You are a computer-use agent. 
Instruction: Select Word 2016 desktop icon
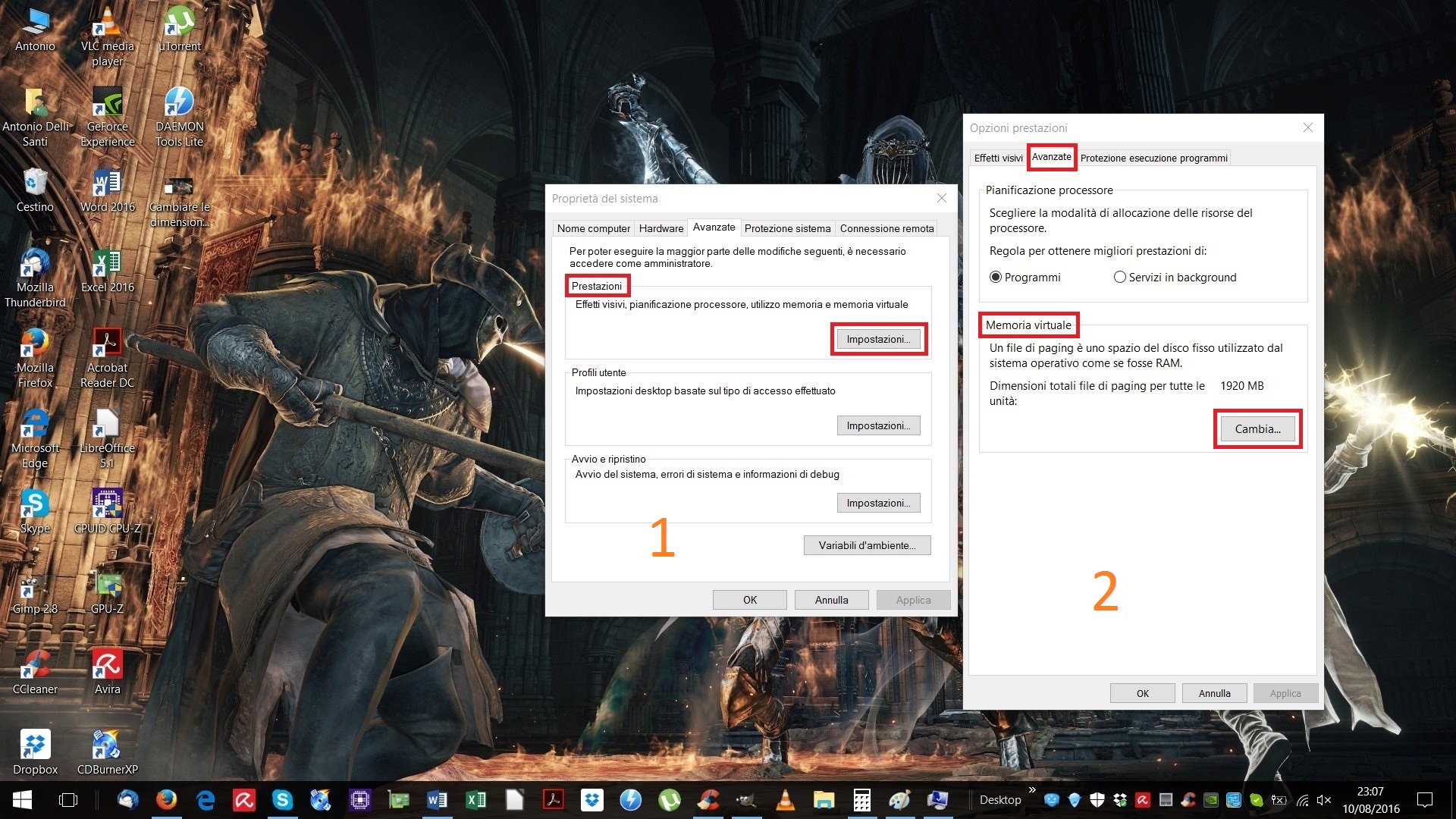point(107,190)
